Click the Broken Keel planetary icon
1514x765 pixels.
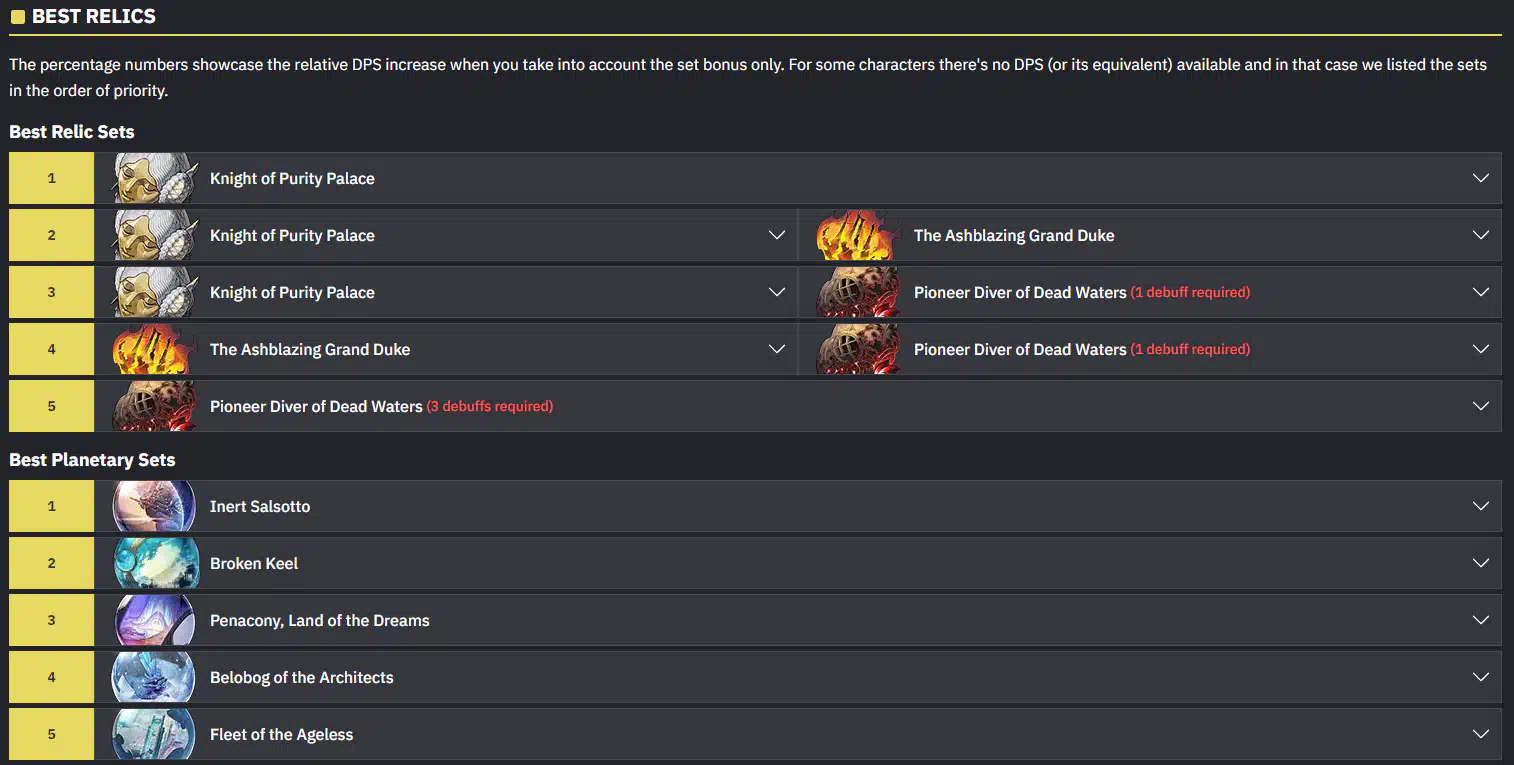(x=153, y=563)
